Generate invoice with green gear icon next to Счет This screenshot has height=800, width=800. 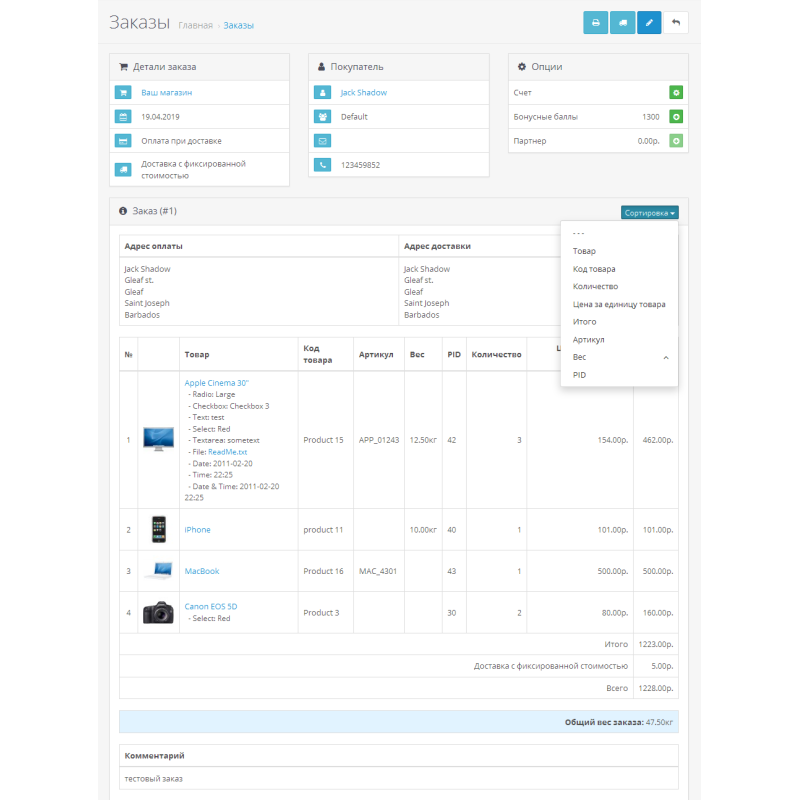(675, 91)
